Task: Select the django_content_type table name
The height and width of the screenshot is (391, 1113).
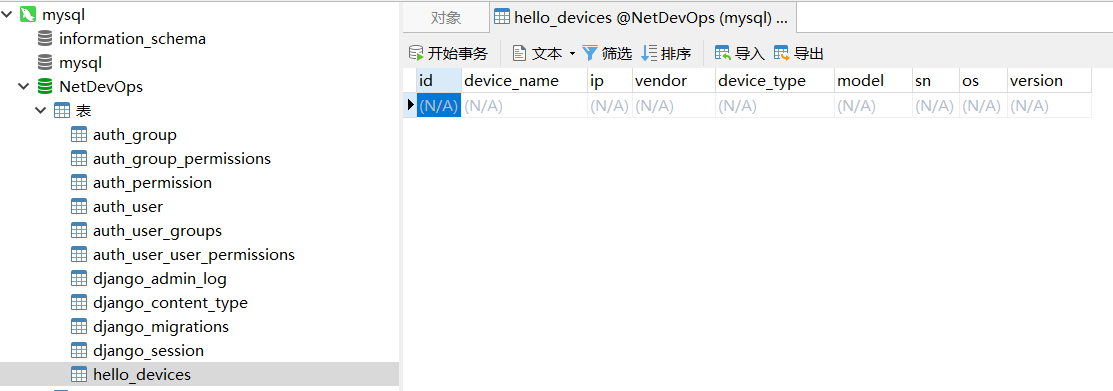Action: coord(170,302)
